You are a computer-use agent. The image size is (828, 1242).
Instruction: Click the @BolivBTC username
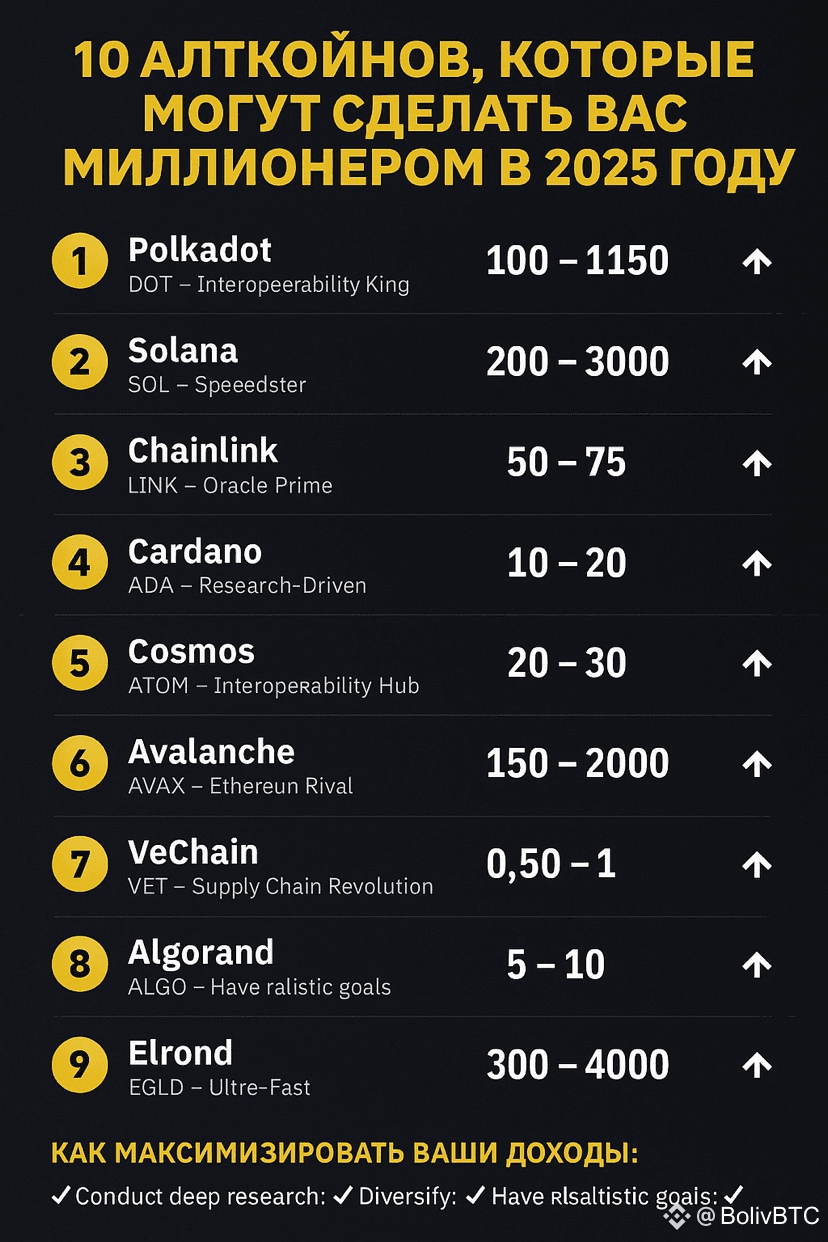(758, 1216)
